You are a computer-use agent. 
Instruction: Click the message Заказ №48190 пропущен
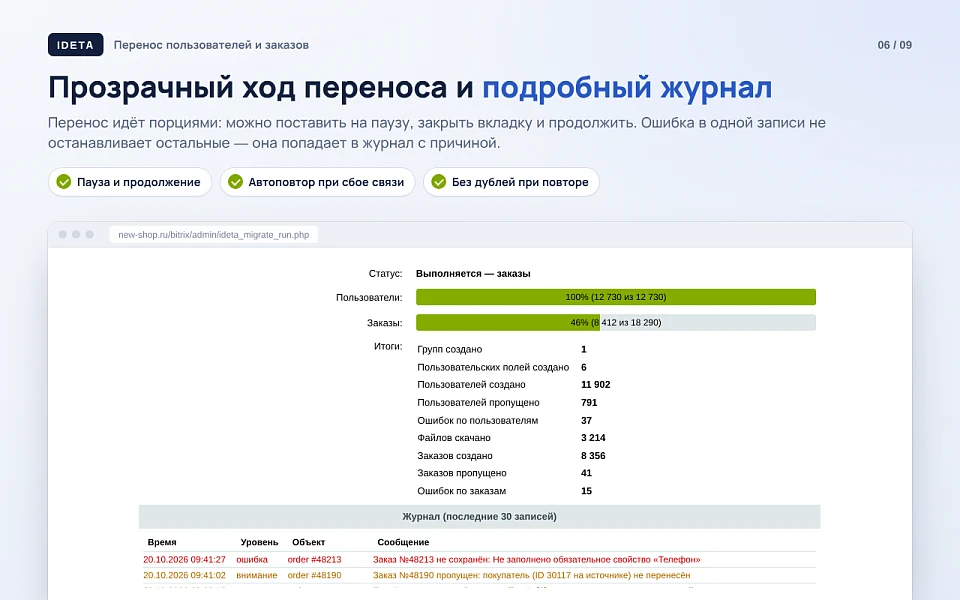pos(531,576)
